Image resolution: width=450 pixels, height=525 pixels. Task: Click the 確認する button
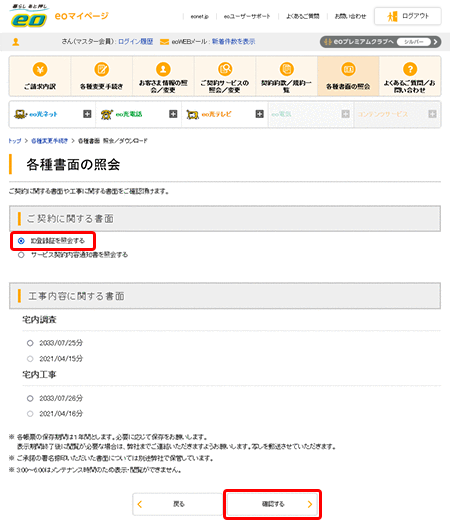(273, 504)
